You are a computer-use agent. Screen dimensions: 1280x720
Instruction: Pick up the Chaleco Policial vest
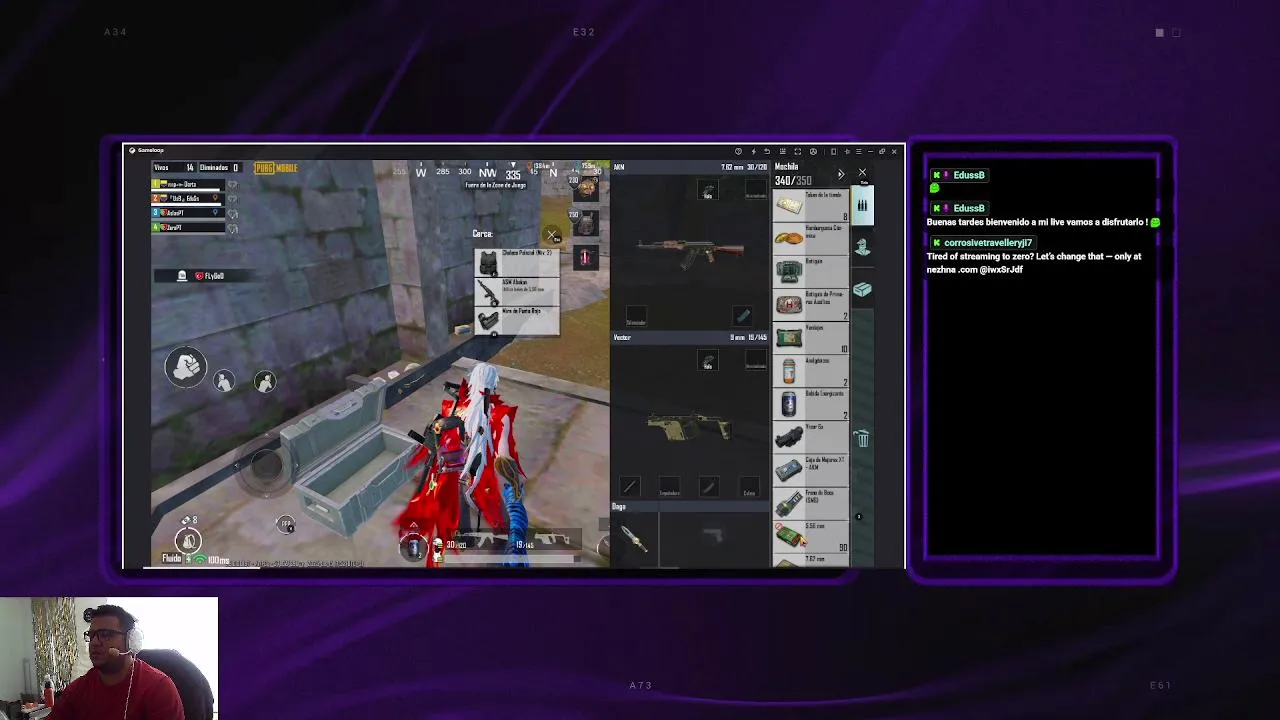(517, 262)
